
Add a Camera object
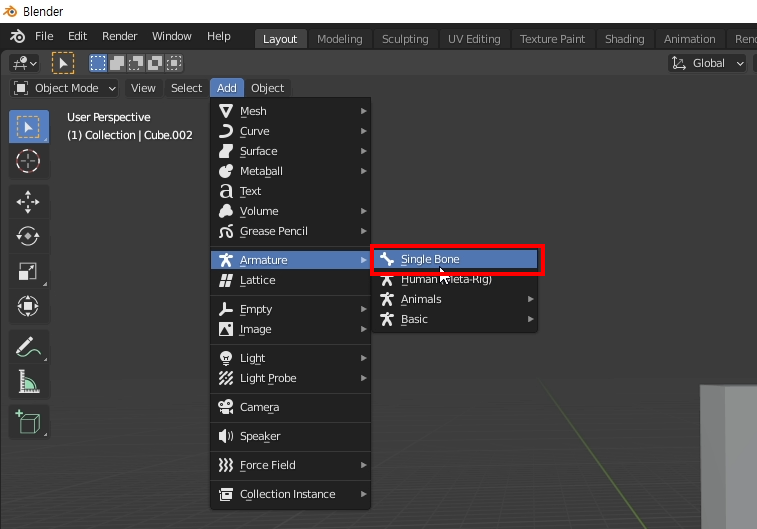pos(291,407)
